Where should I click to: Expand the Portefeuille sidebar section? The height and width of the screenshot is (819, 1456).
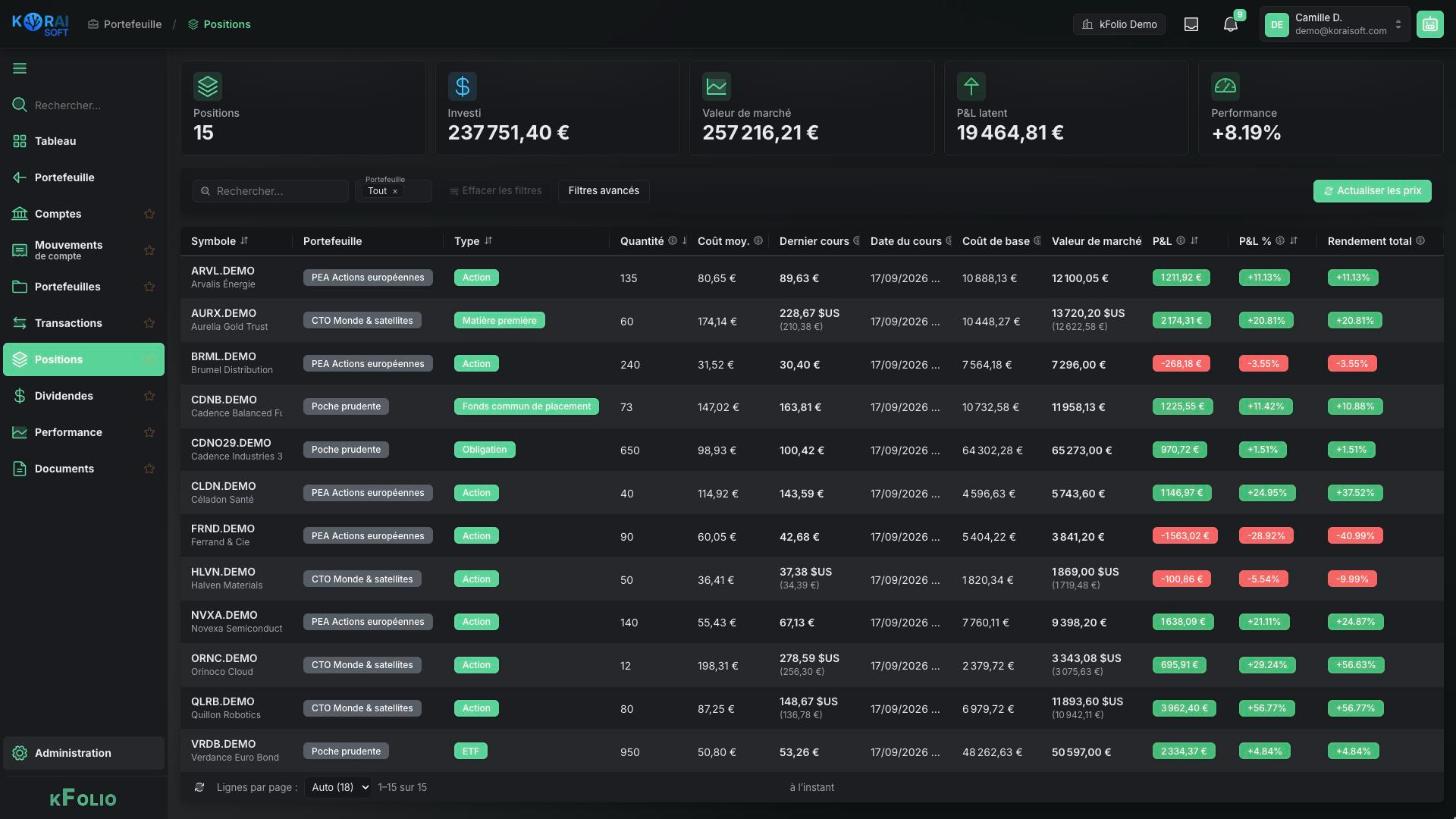pyautogui.click(x=83, y=178)
